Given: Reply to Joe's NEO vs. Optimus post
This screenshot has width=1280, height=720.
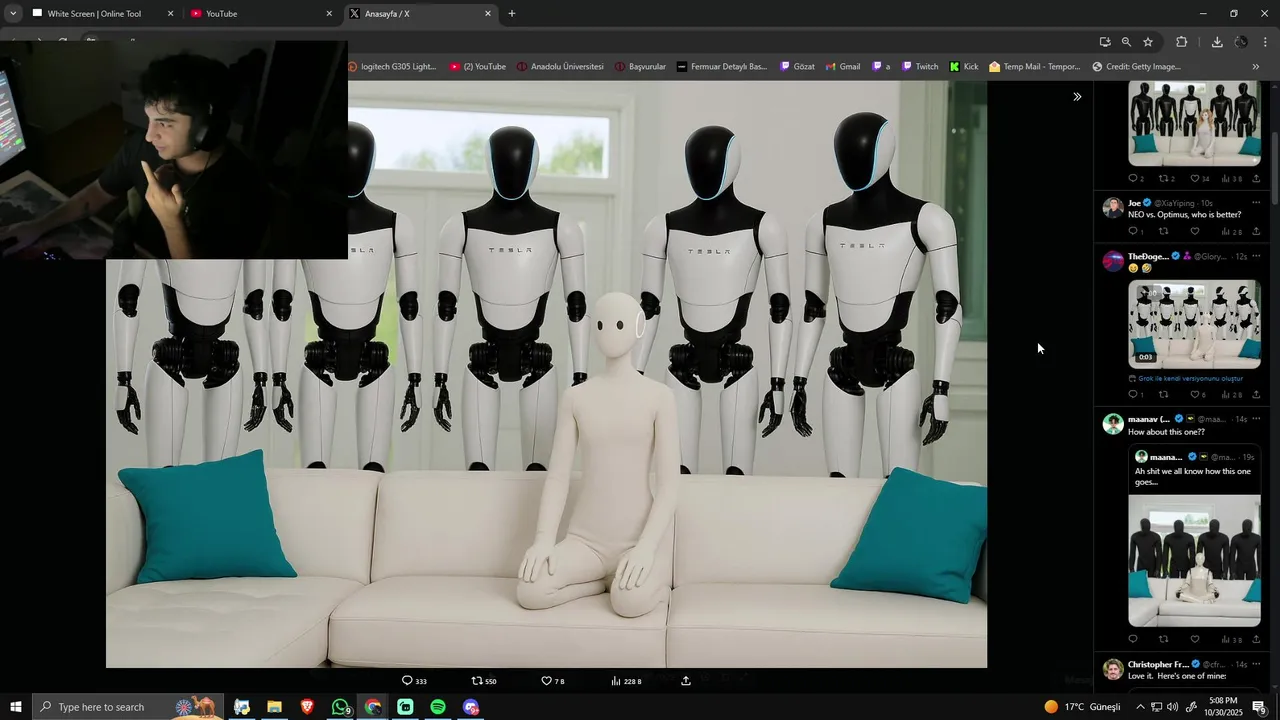Looking at the screenshot, I should click(1133, 231).
